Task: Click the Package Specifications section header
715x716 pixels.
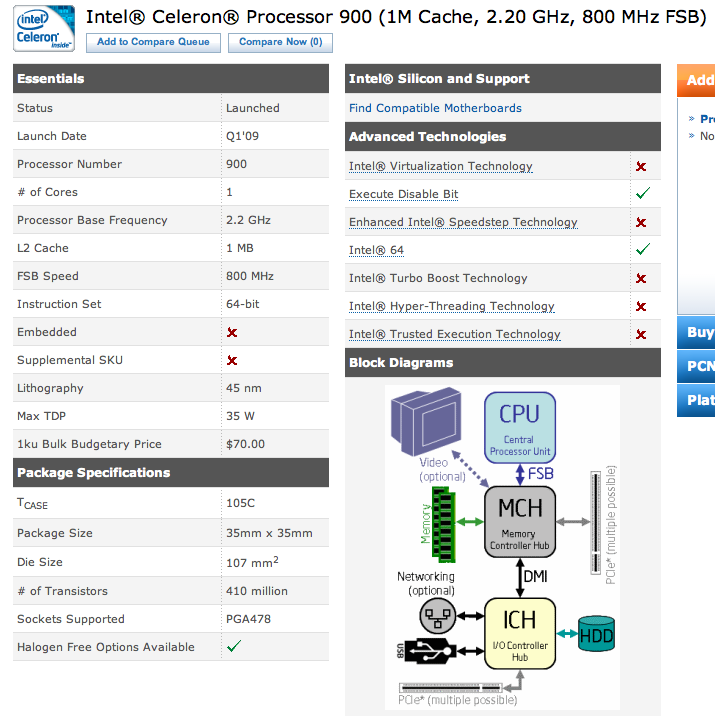Action: point(171,473)
